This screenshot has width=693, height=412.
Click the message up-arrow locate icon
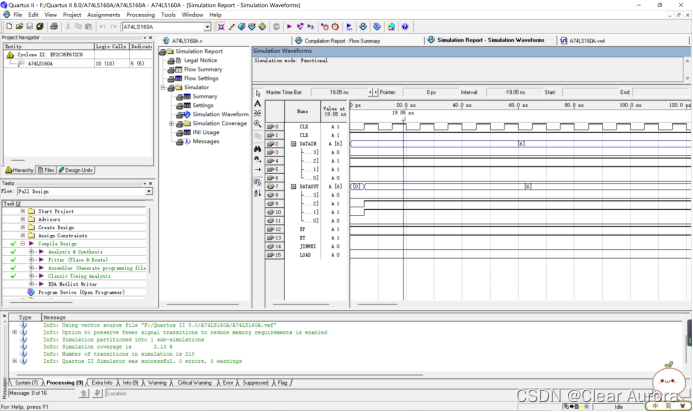coord(84,393)
